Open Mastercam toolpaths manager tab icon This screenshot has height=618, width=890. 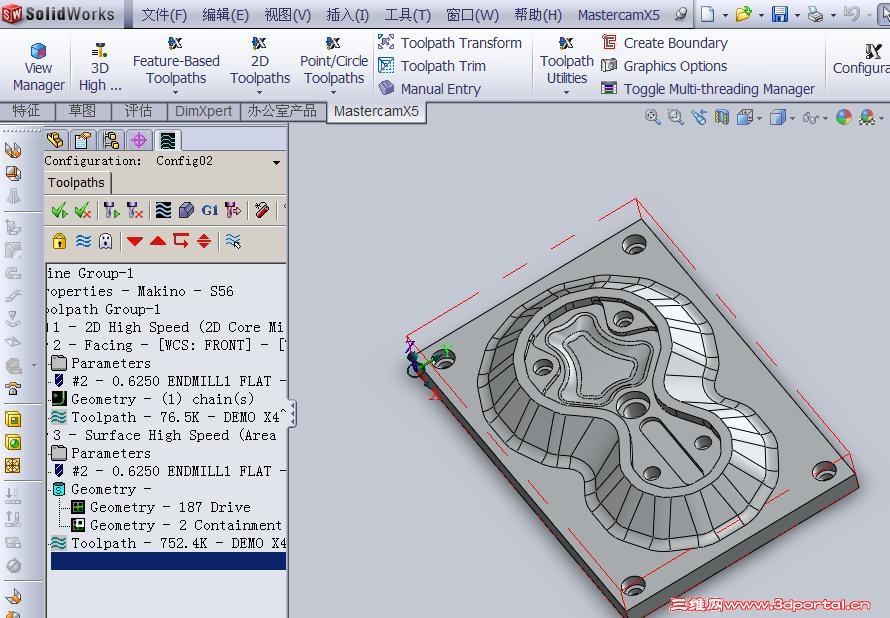point(168,140)
